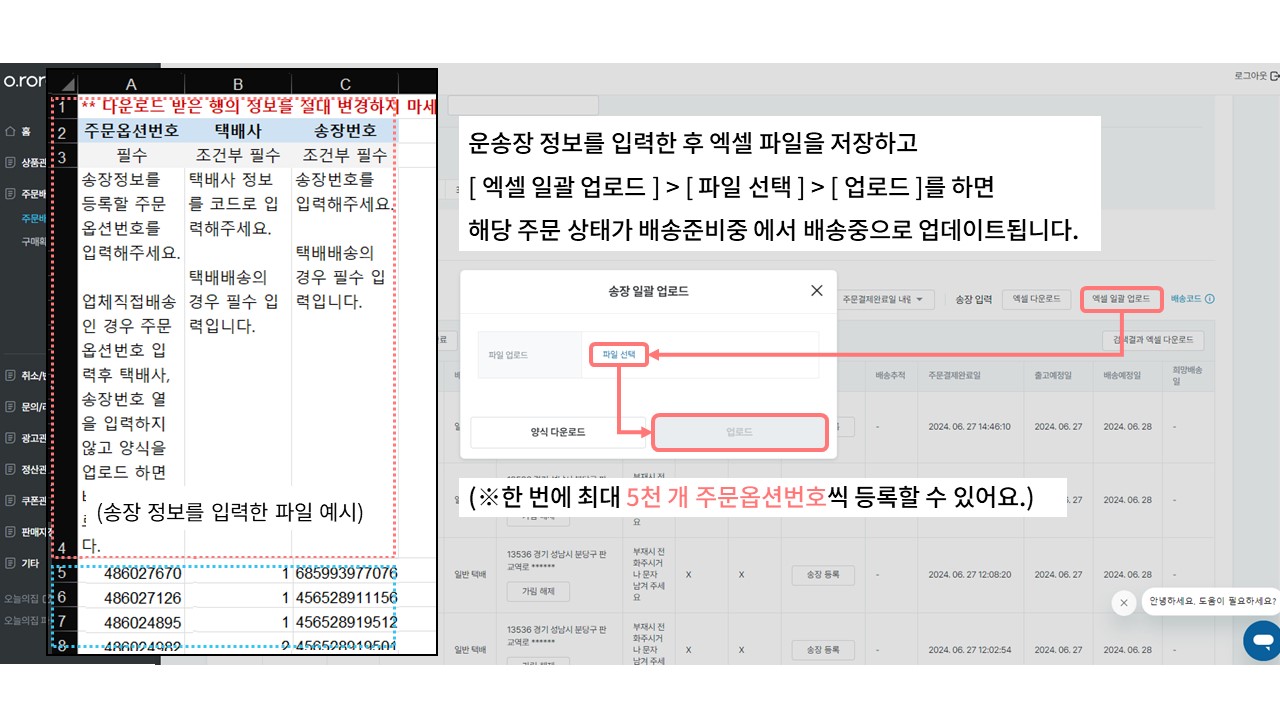Click the info icon next to 배송코드
Viewport: 1280px width, 720px height.
pyautogui.click(x=1210, y=299)
